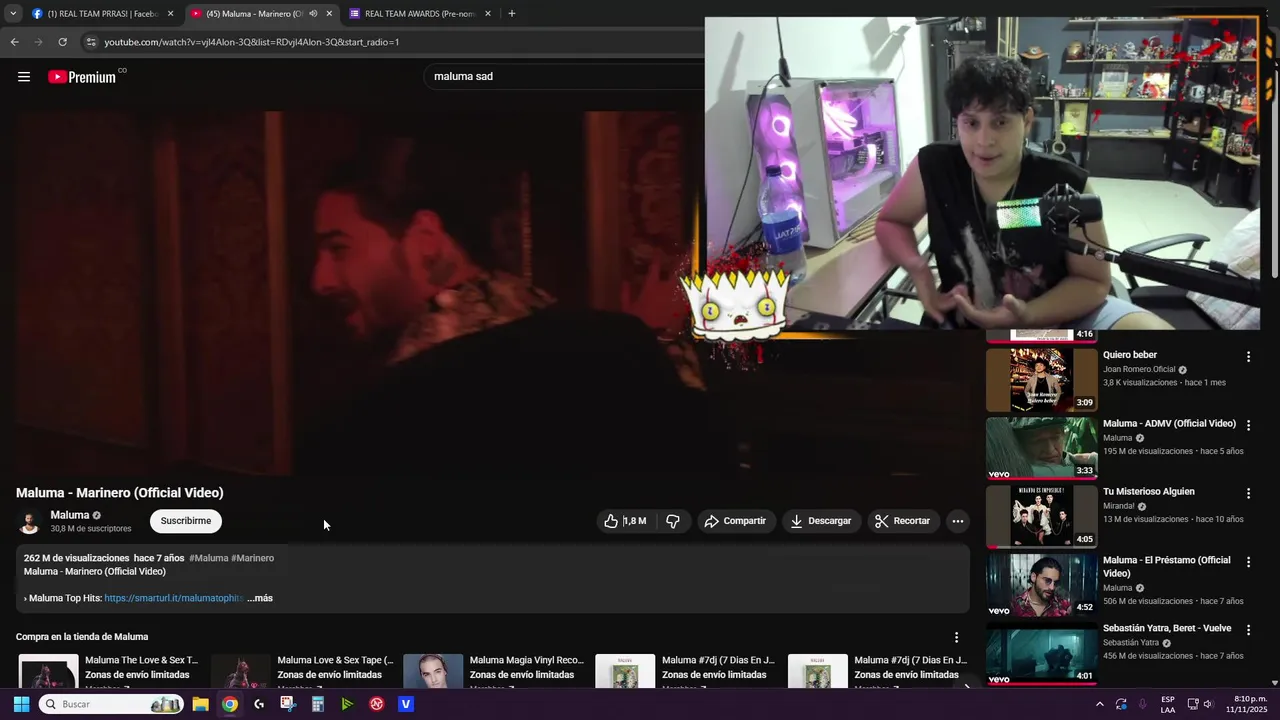1280x720 pixels.
Task: Click the ESP LAA language indicator
Action: coord(1168,704)
